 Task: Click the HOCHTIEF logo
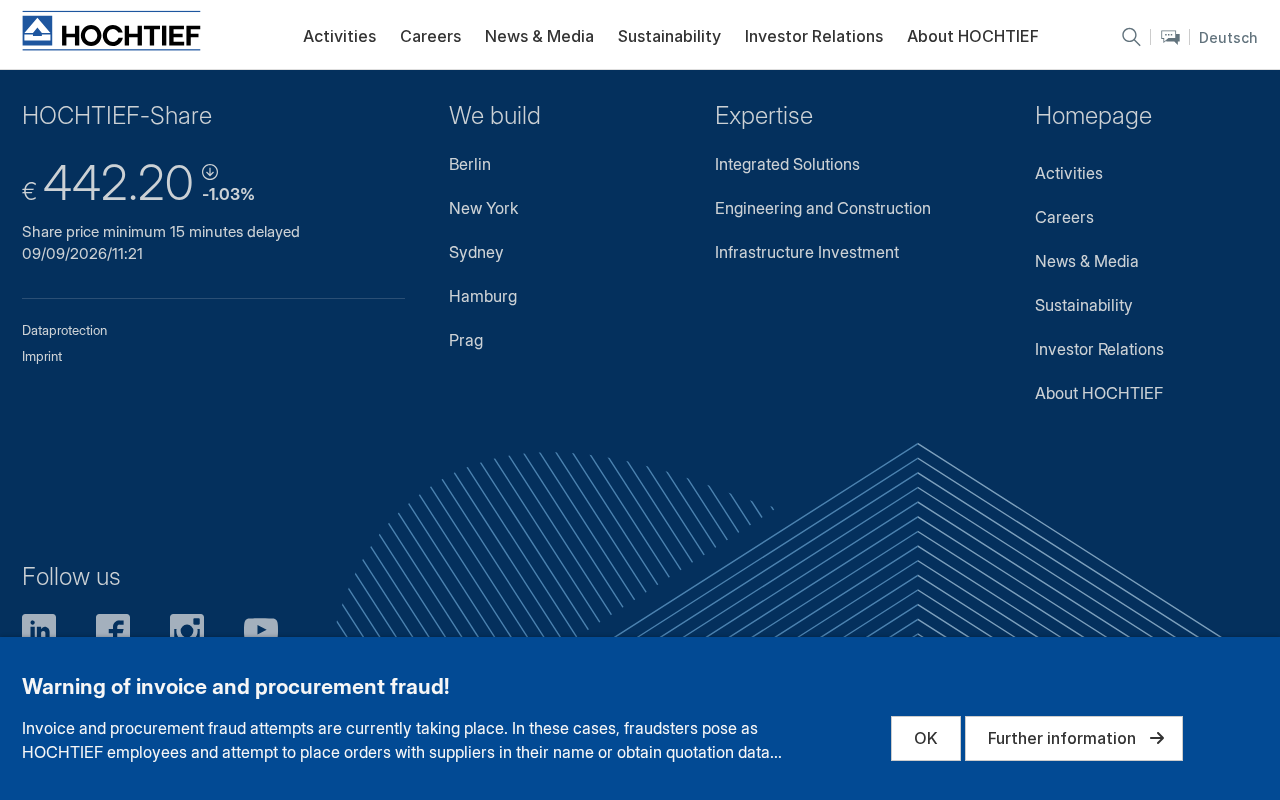point(111,31)
